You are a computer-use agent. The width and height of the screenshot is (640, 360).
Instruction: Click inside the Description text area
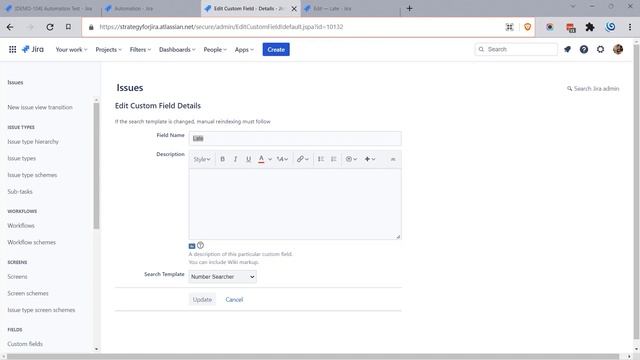pos(295,204)
